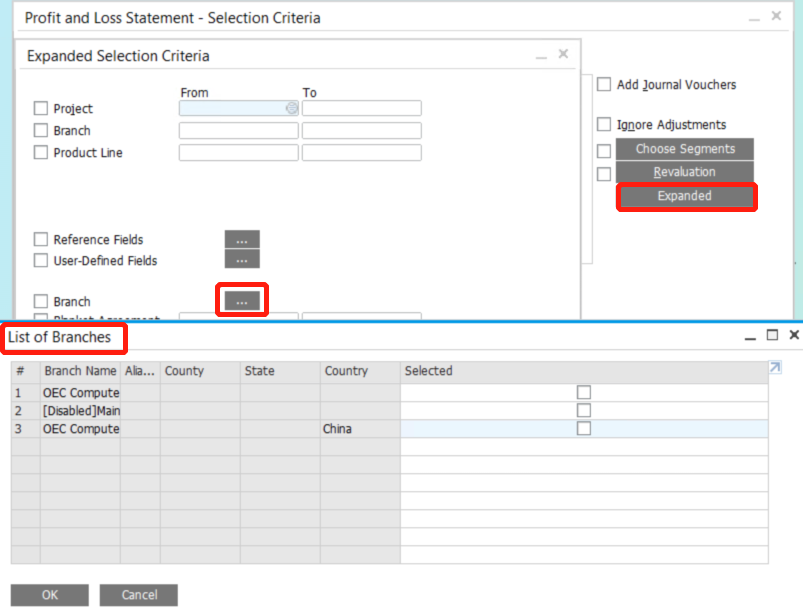Open the User-Defined Fields browse dialog
Viewport: 803px width, 615px height.
click(241, 260)
